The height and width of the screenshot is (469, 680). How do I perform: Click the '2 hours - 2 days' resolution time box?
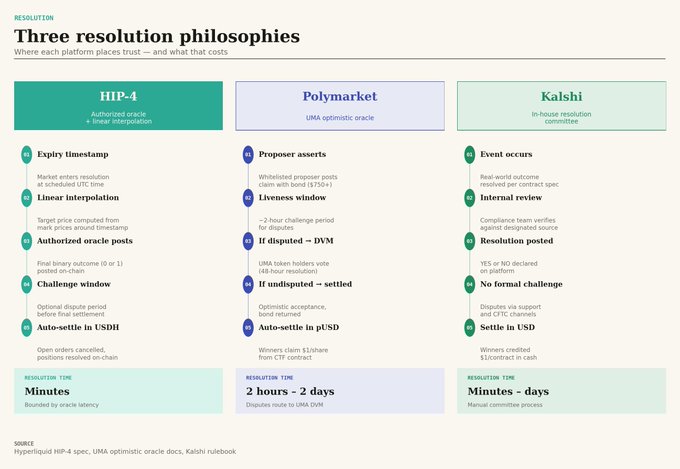340,391
